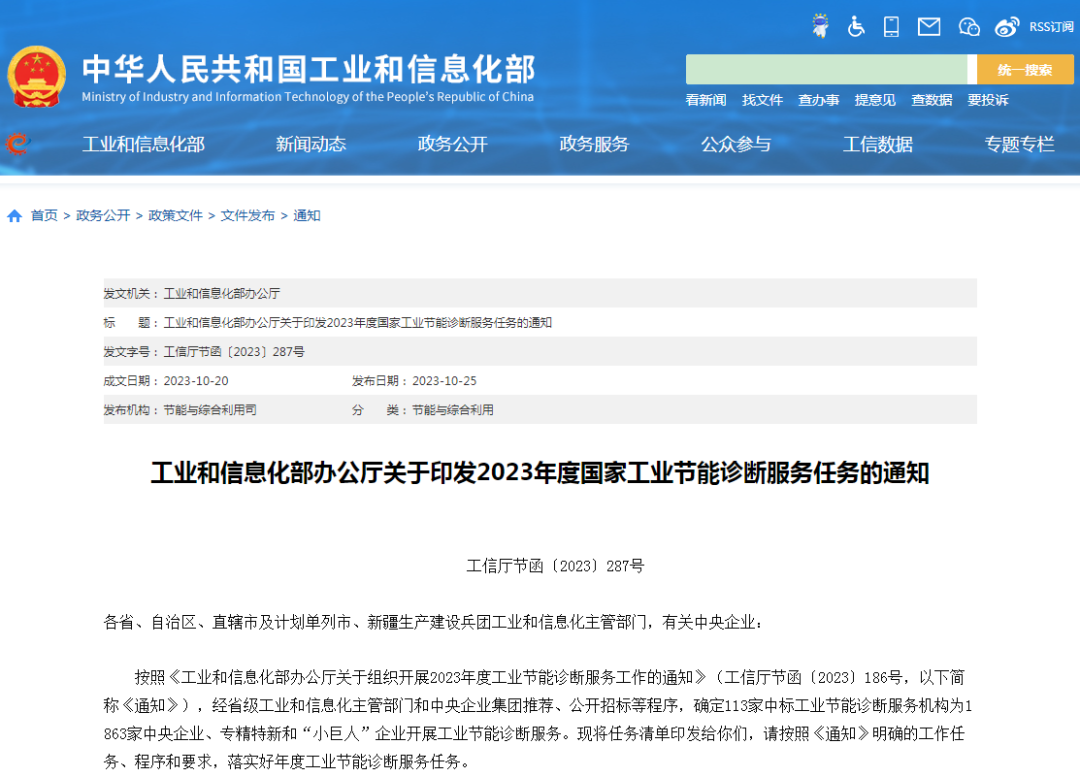The image size is (1080, 777).
Task: Open the mobile version icon
Action: 891,27
